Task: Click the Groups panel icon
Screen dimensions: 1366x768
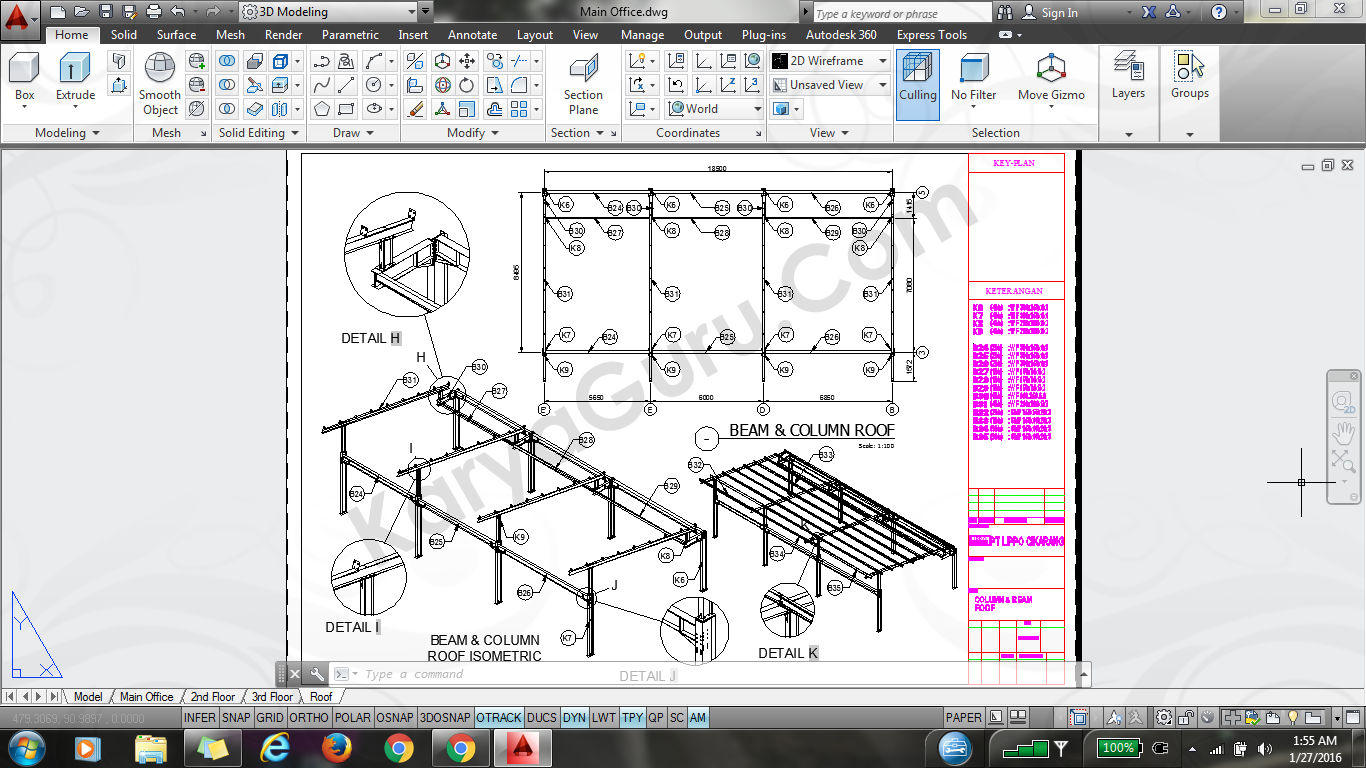Action: pyautogui.click(x=1189, y=77)
